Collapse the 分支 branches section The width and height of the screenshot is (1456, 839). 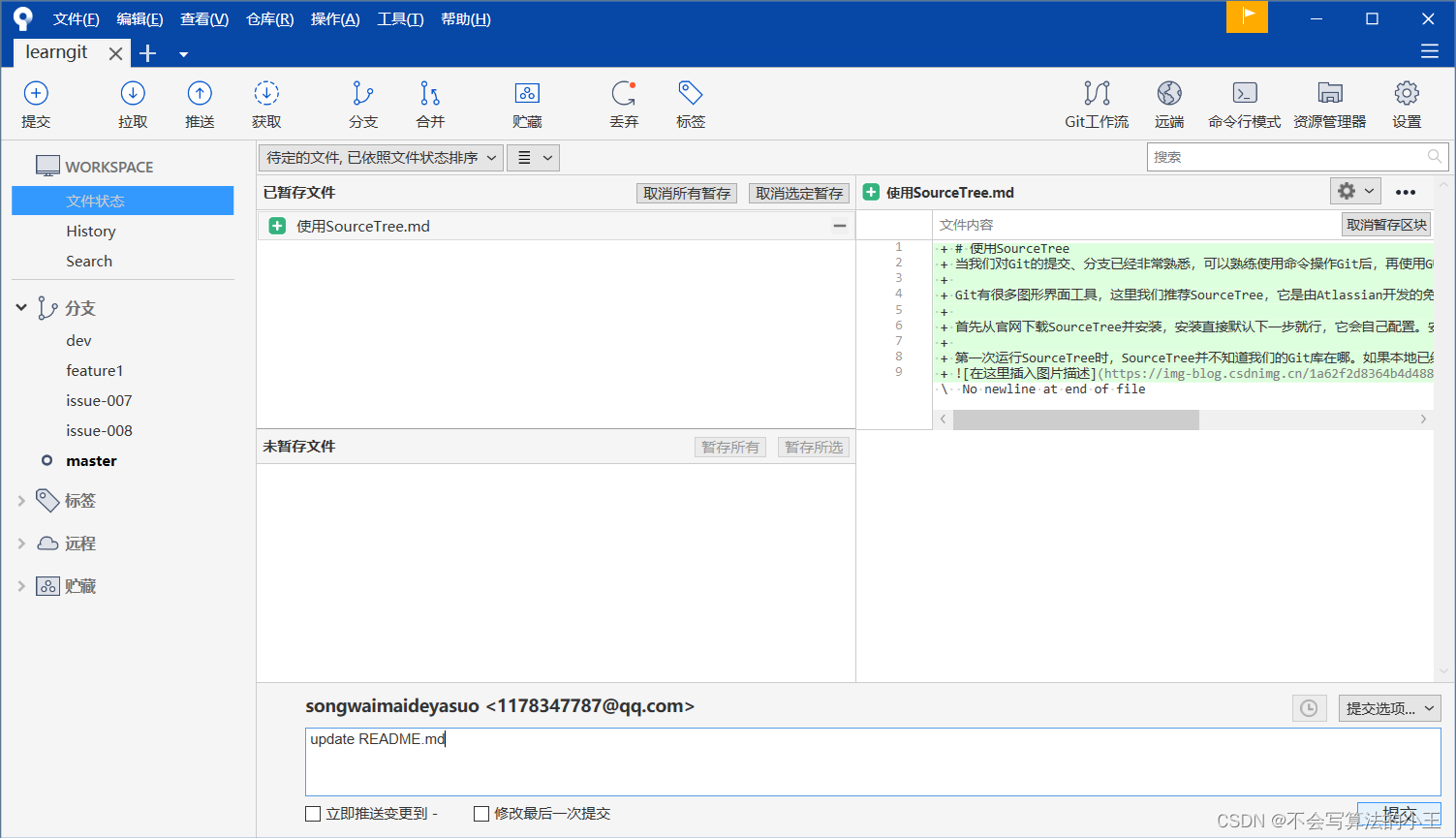pos(21,307)
